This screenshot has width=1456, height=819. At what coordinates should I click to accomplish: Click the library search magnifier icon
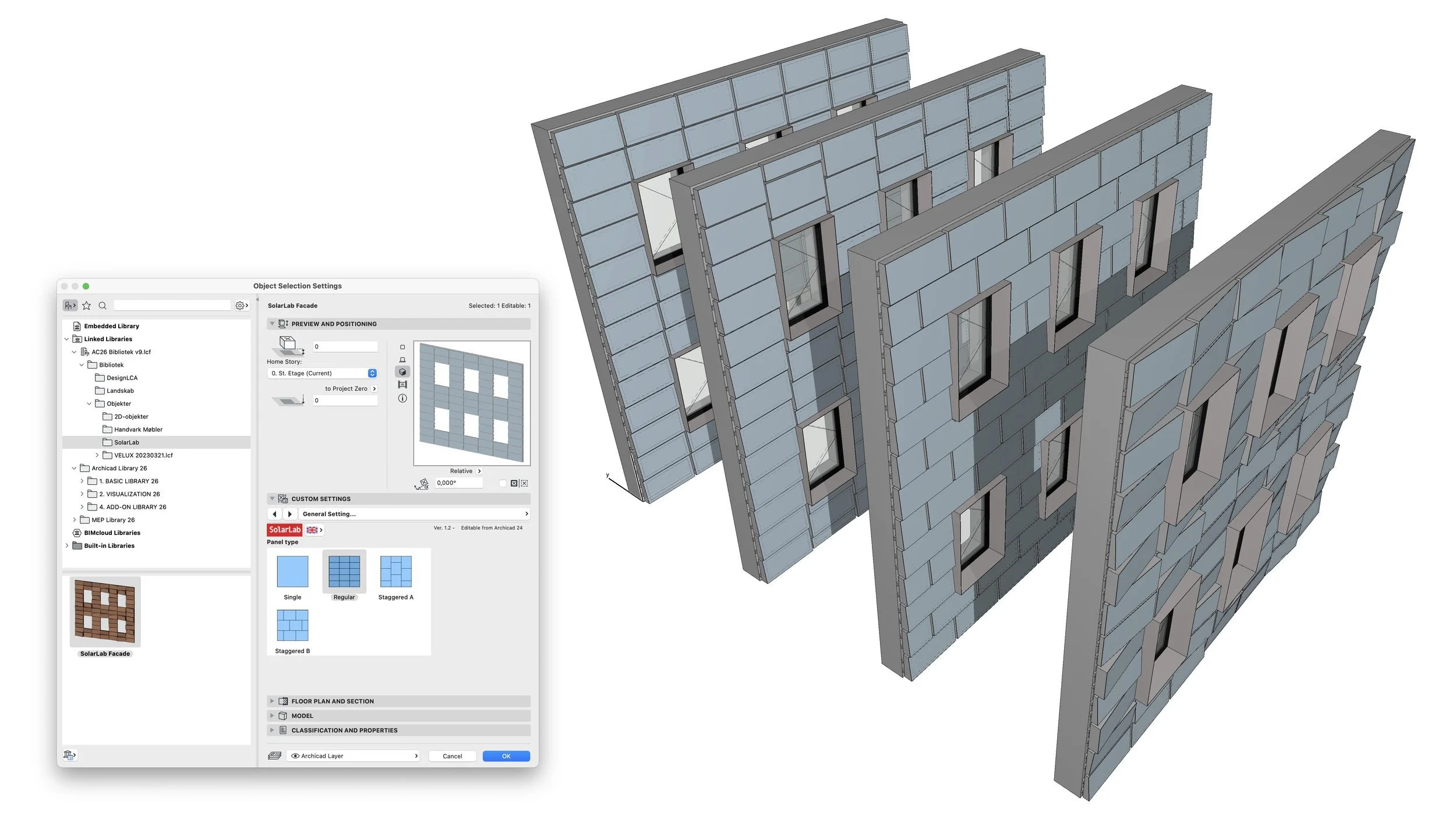(103, 306)
